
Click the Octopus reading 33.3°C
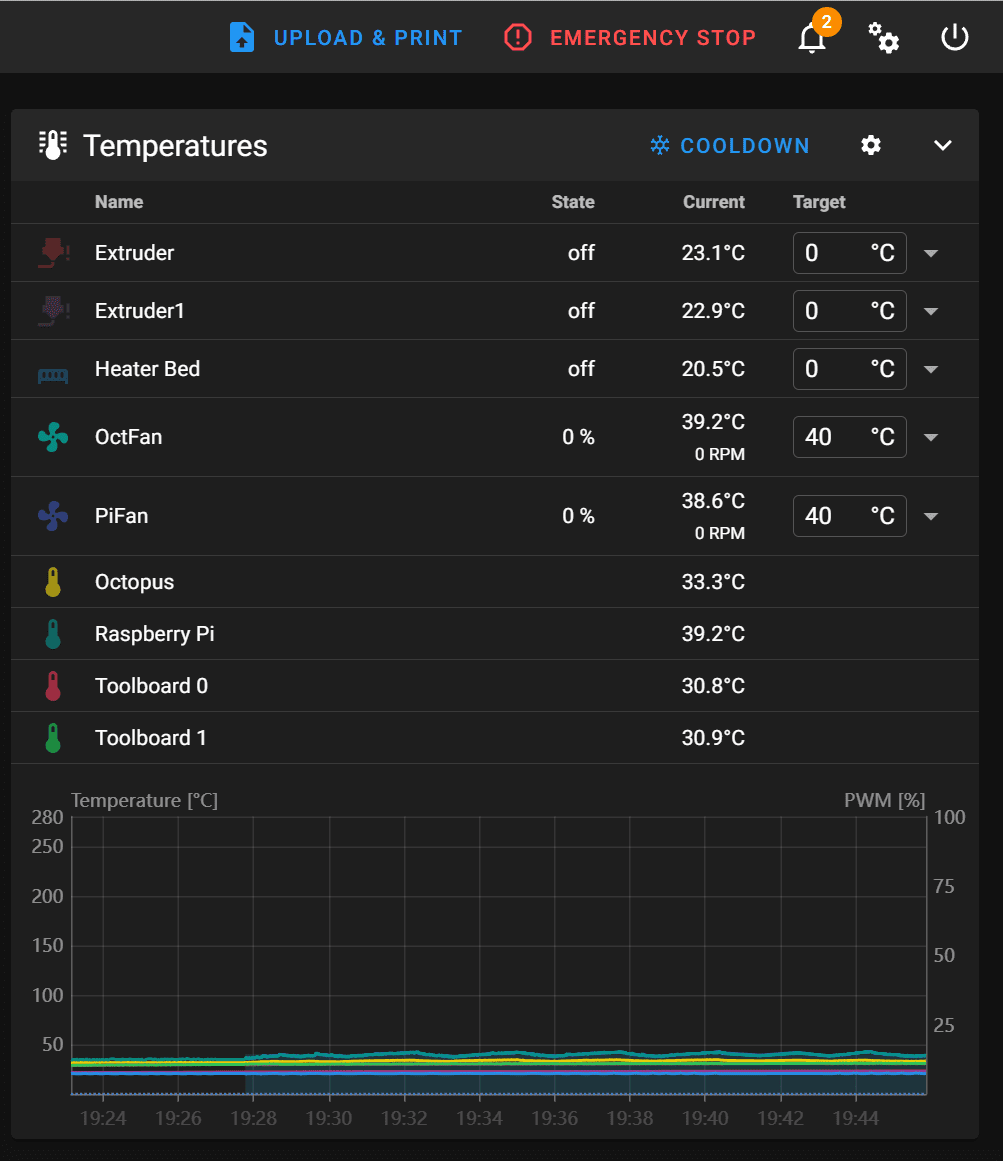(x=713, y=582)
